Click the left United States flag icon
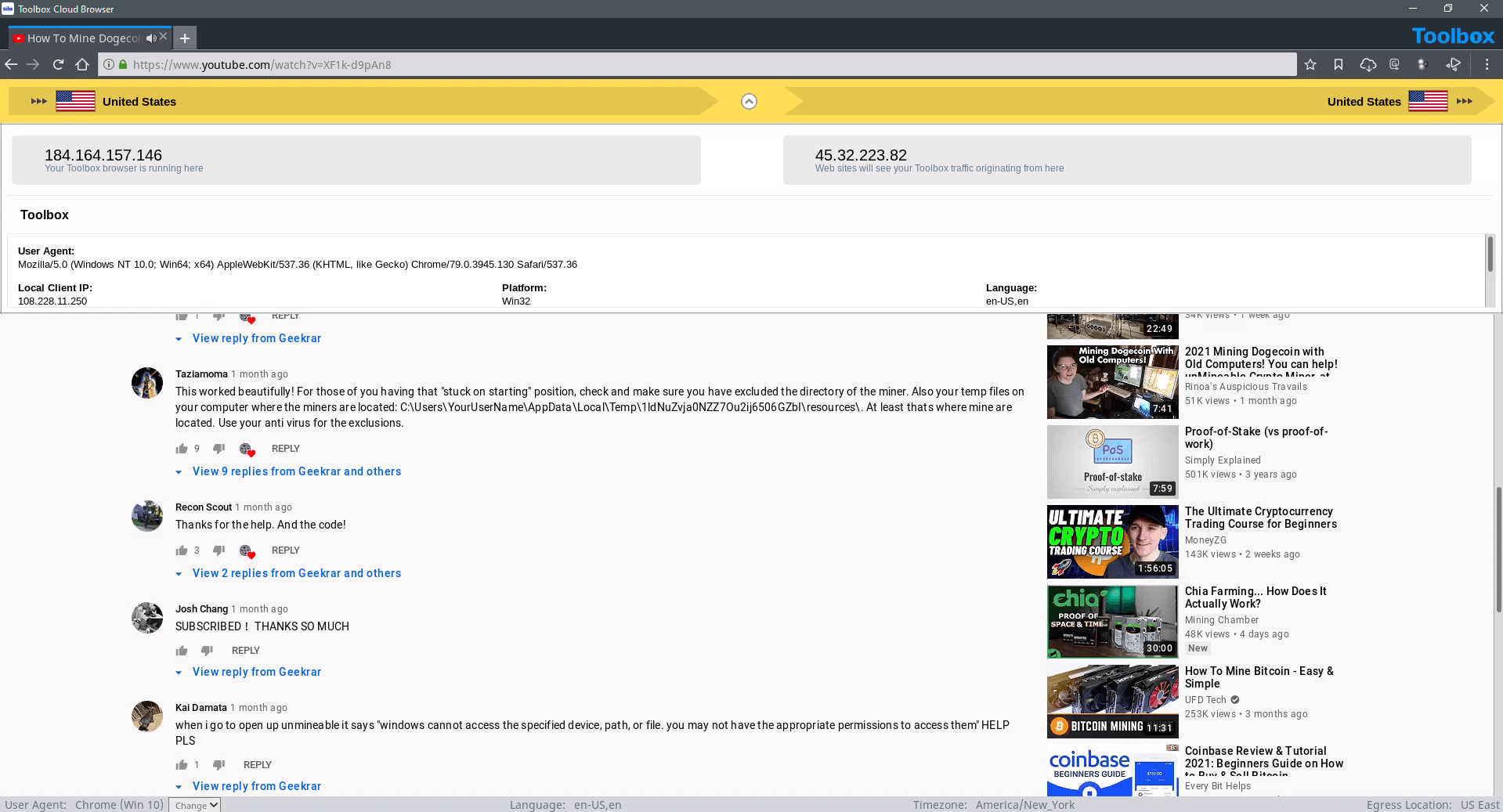Screen dimensions: 1503x812 (x=75, y=101)
